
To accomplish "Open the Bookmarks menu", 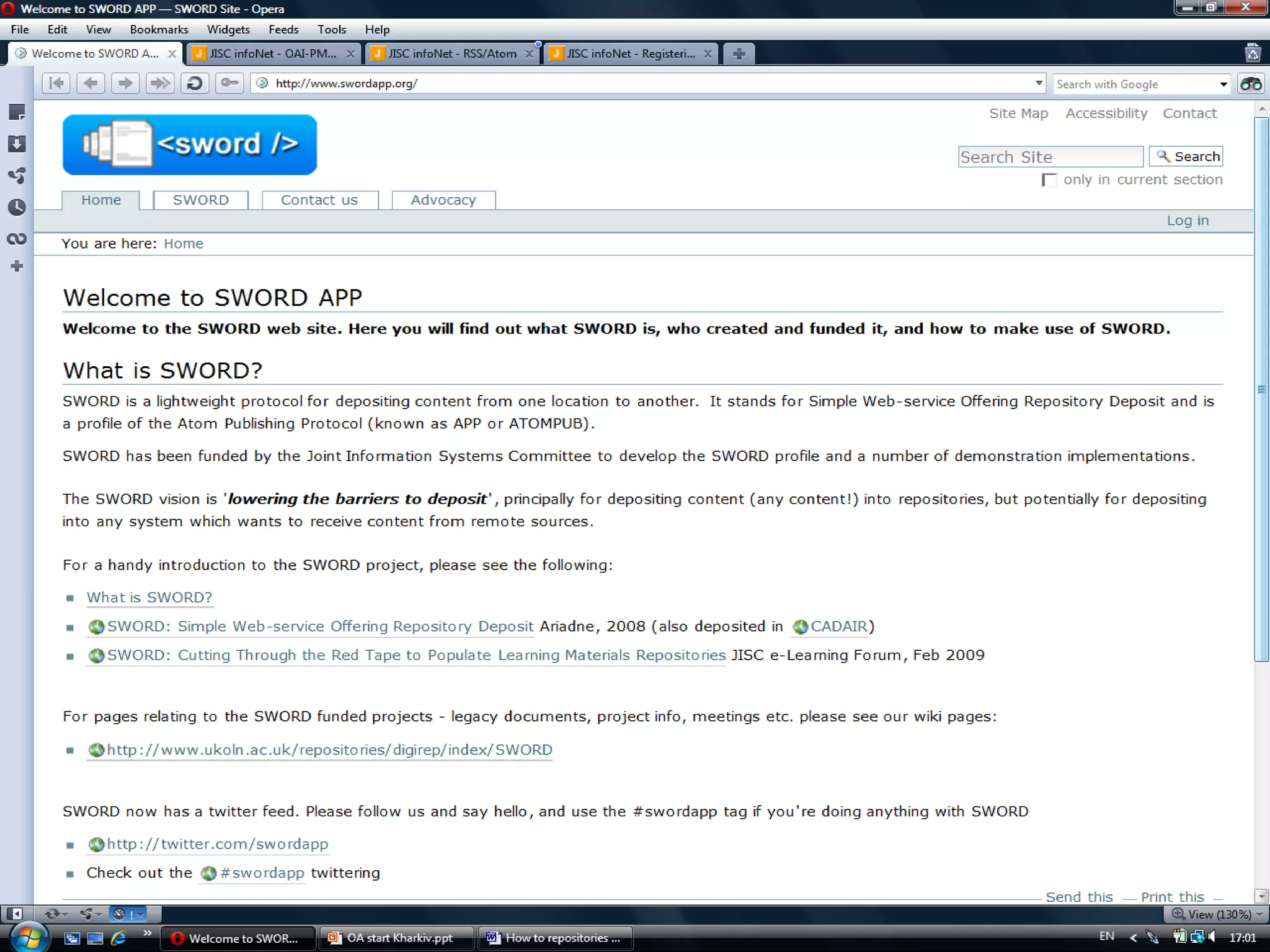I will coord(159,29).
